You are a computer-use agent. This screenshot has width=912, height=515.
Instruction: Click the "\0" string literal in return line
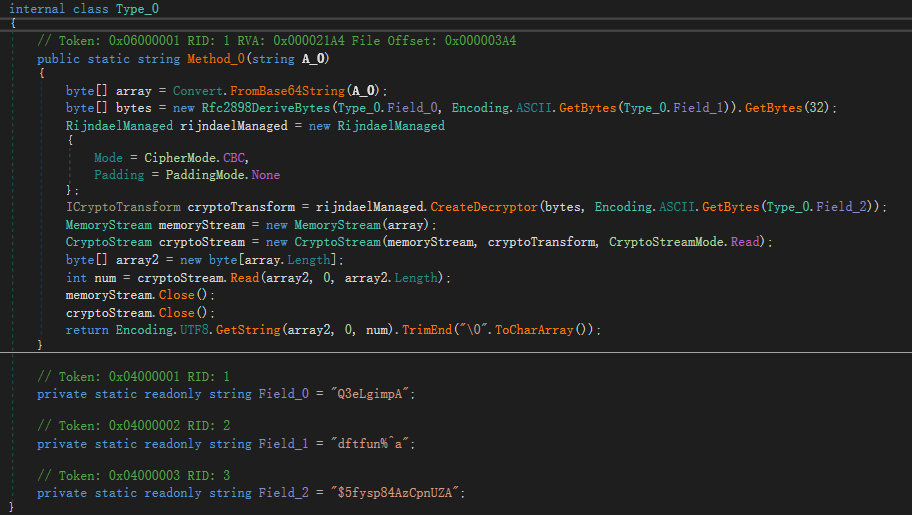(x=473, y=330)
